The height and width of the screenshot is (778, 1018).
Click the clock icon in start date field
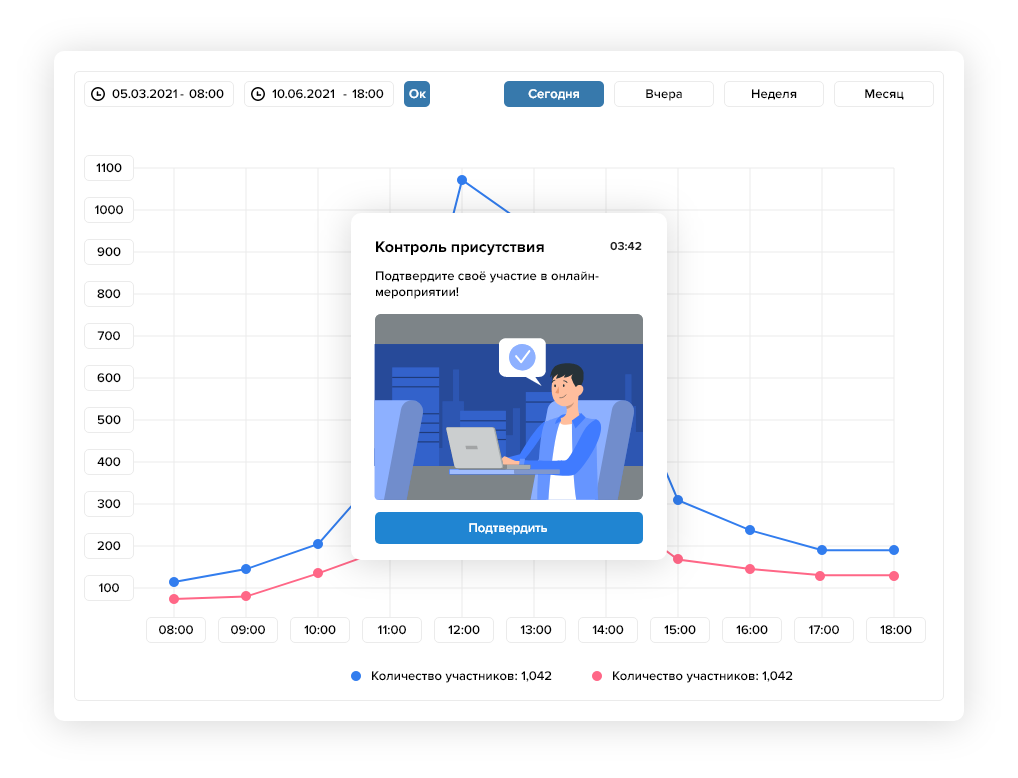click(x=98, y=94)
